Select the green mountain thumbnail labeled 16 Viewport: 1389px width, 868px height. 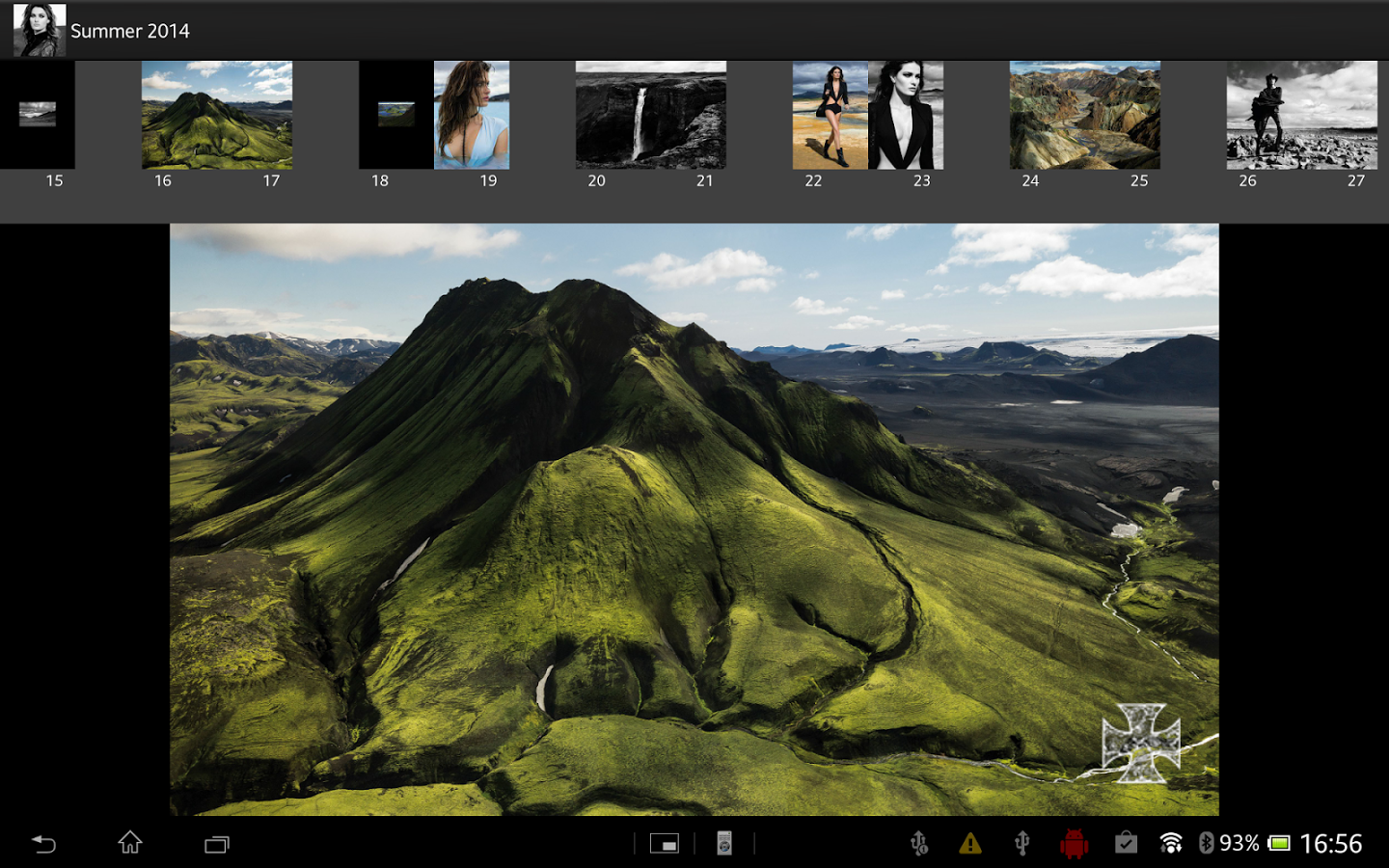[217, 115]
